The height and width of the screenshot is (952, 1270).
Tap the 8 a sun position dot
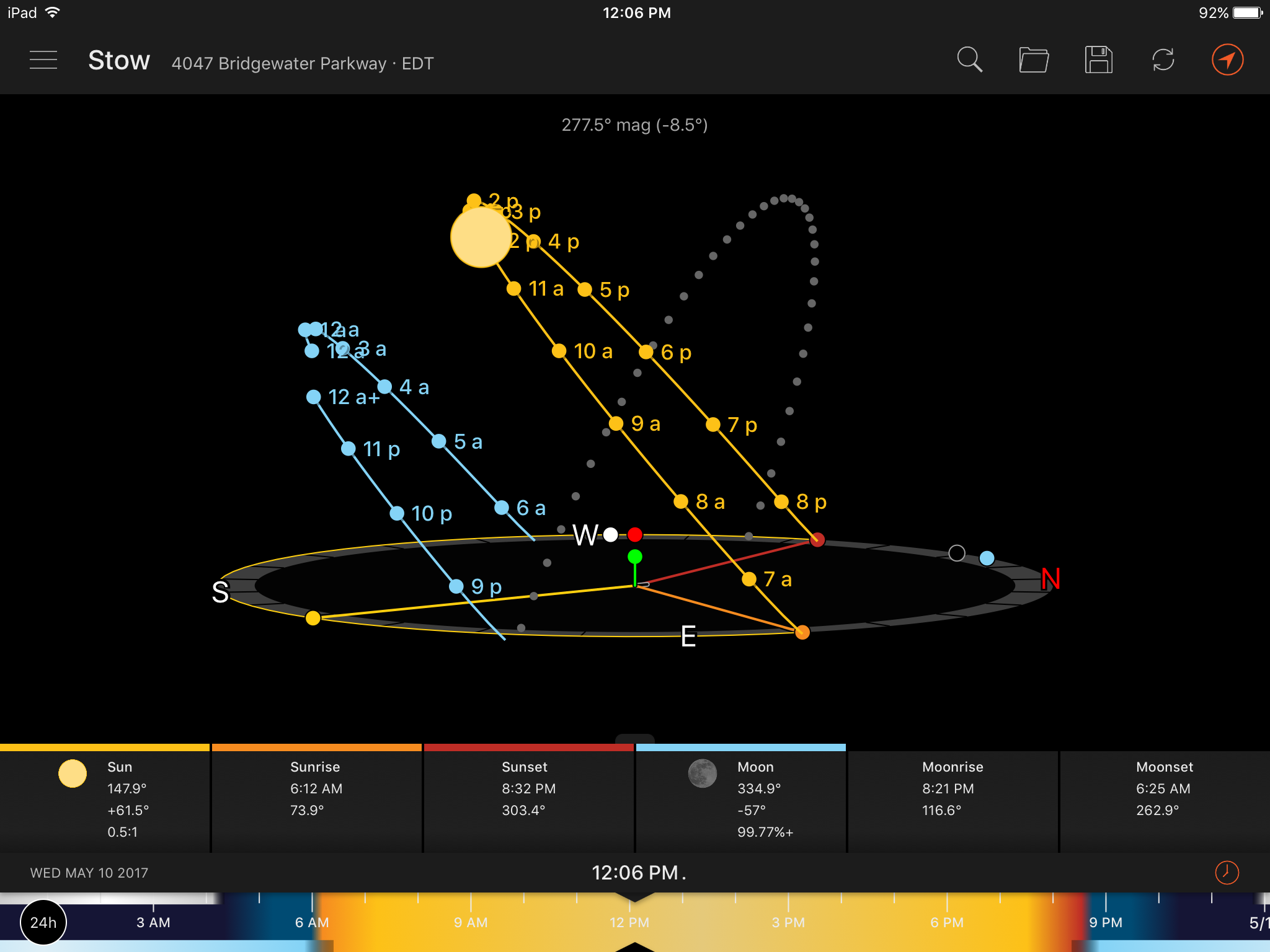(681, 501)
